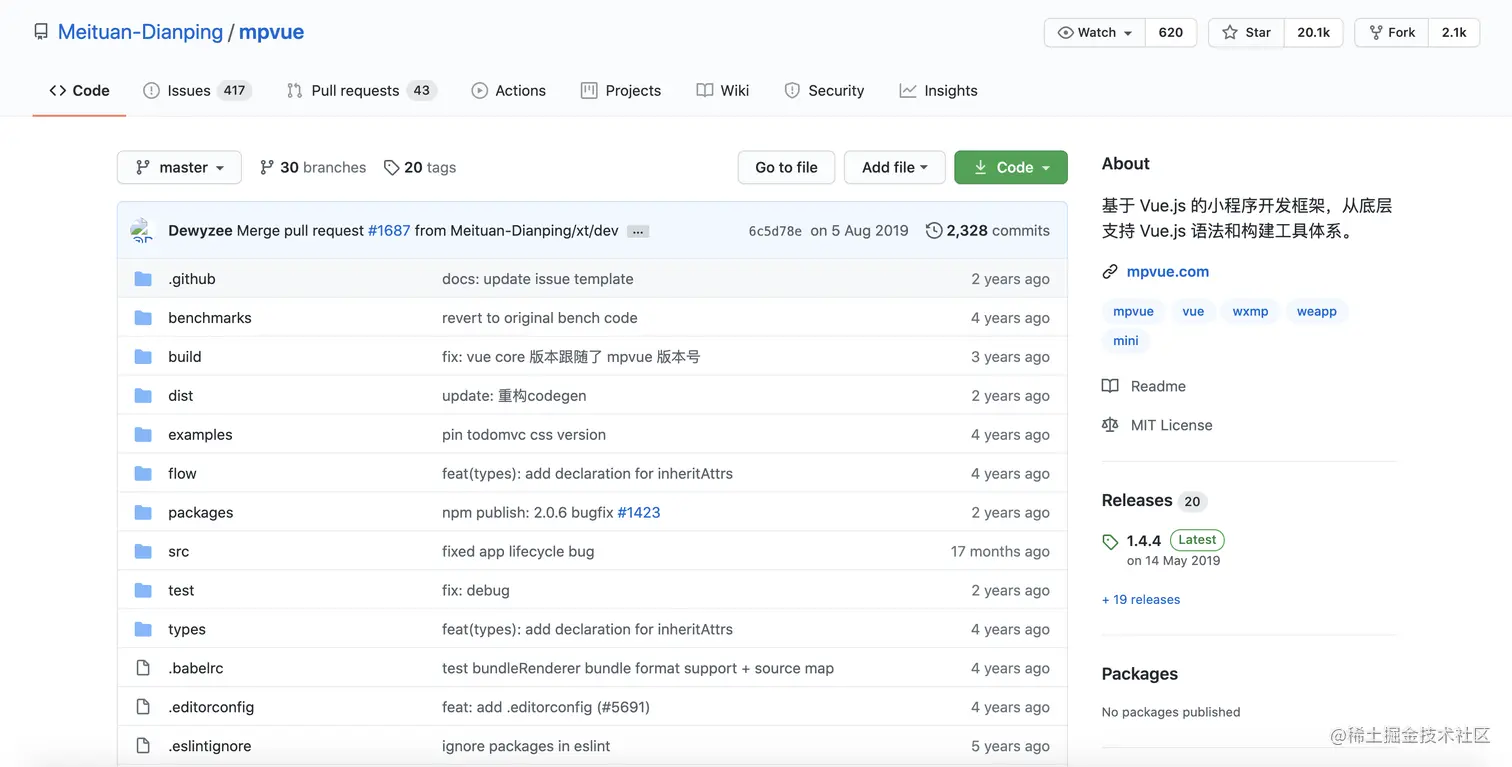Open the green Code download dropdown

[x=1011, y=167]
